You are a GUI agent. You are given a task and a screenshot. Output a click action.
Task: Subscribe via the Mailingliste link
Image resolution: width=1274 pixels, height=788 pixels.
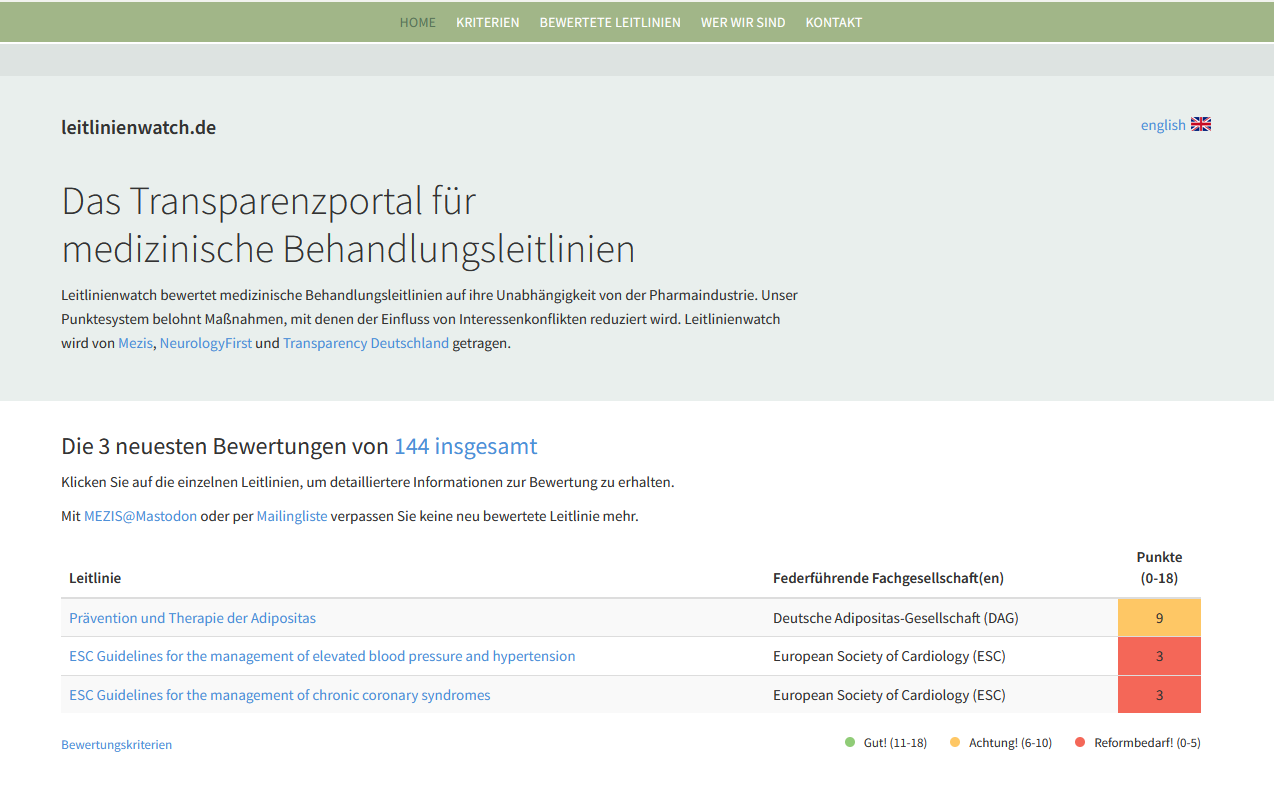[291, 516]
